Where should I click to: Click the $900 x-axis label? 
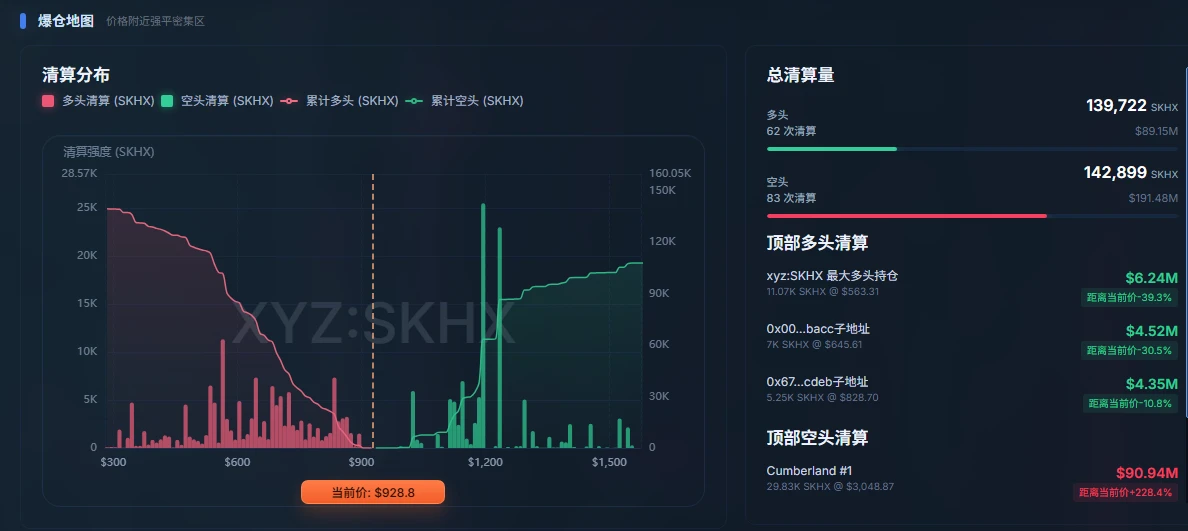(361, 463)
